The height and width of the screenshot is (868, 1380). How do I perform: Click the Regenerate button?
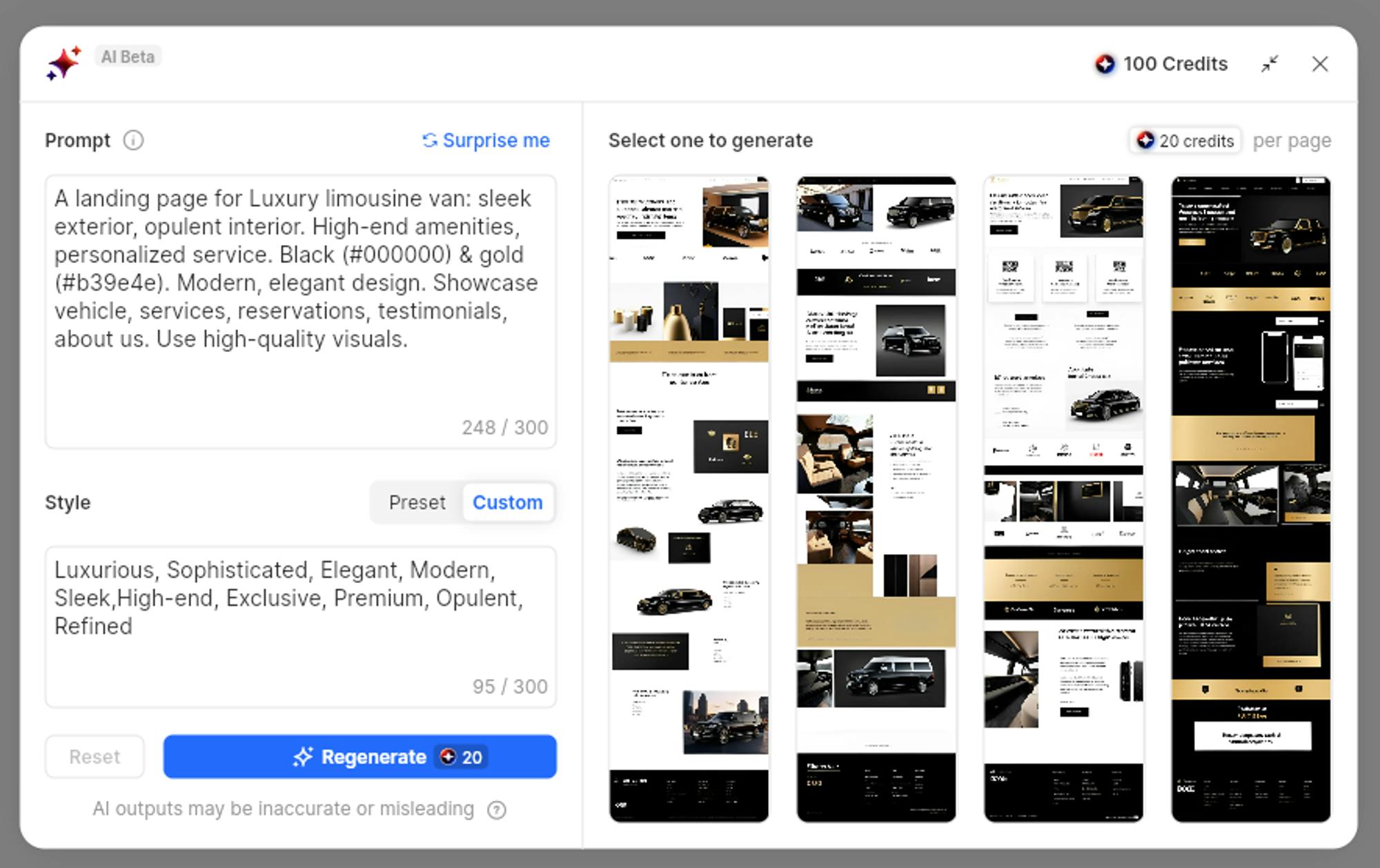point(359,757)
